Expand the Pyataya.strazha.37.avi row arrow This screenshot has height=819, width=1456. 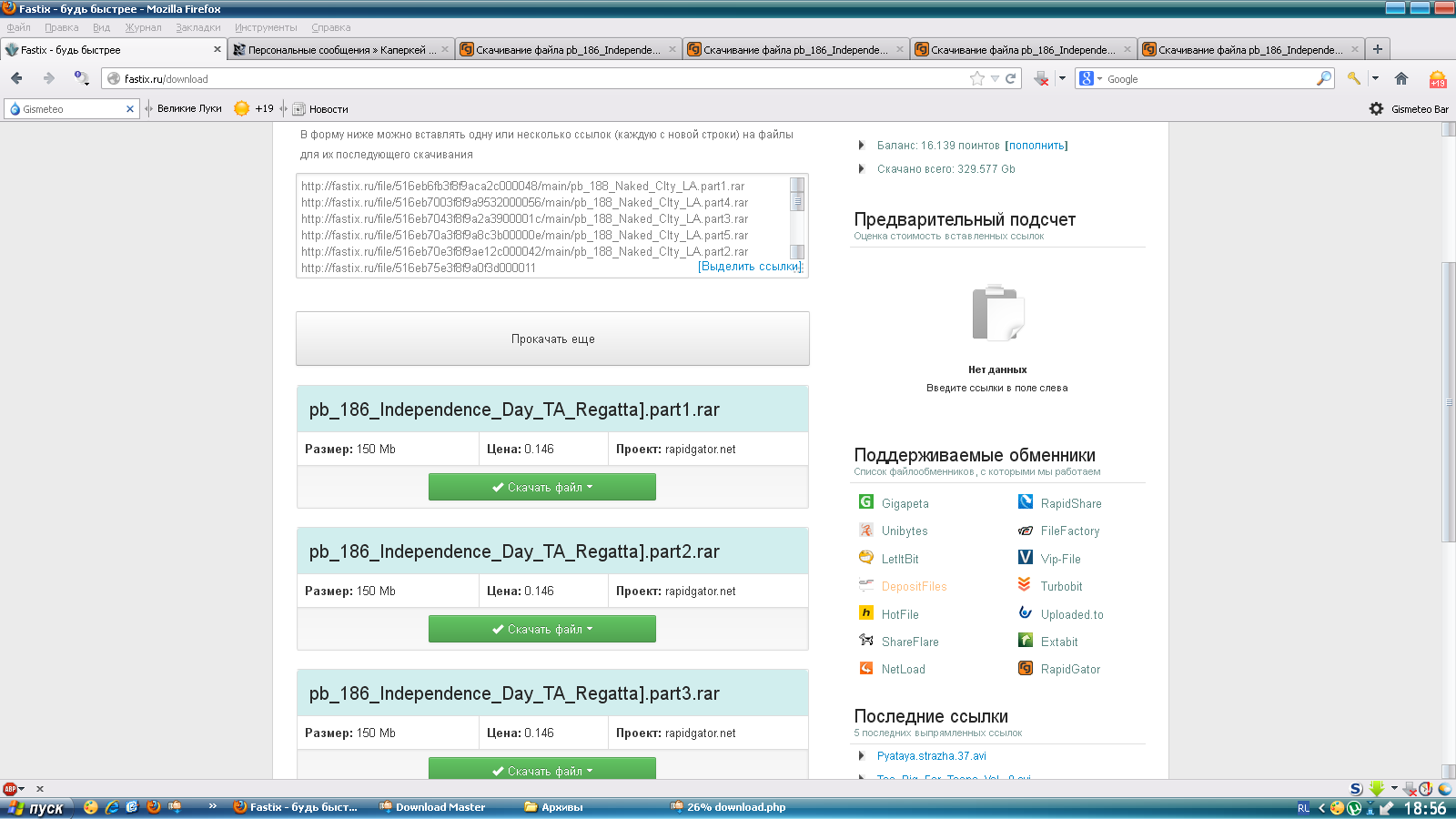[x=861, y=755]
